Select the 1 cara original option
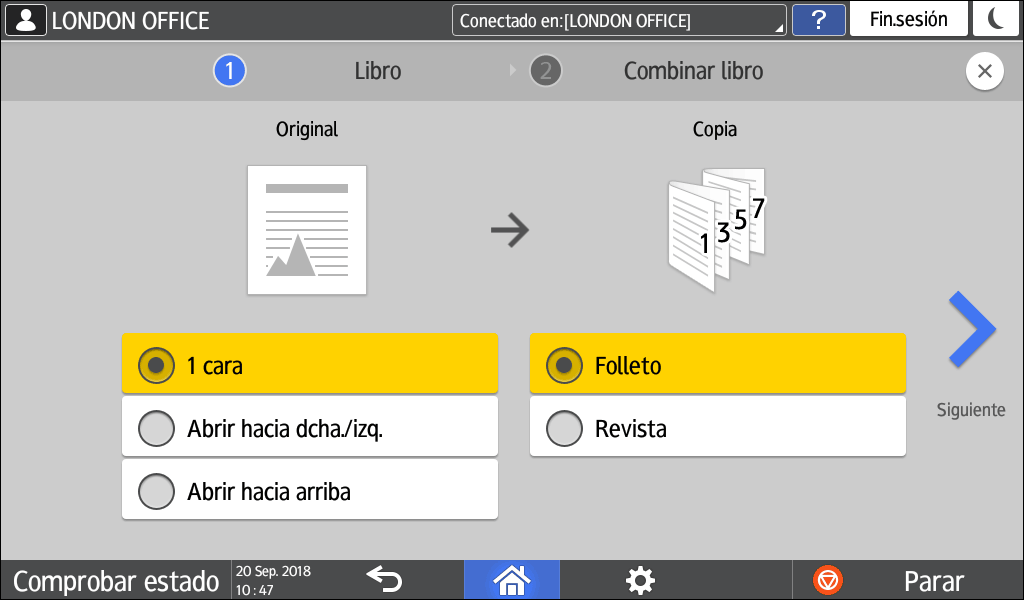This screenshot has width=1024, height=600. coord(309,365)
